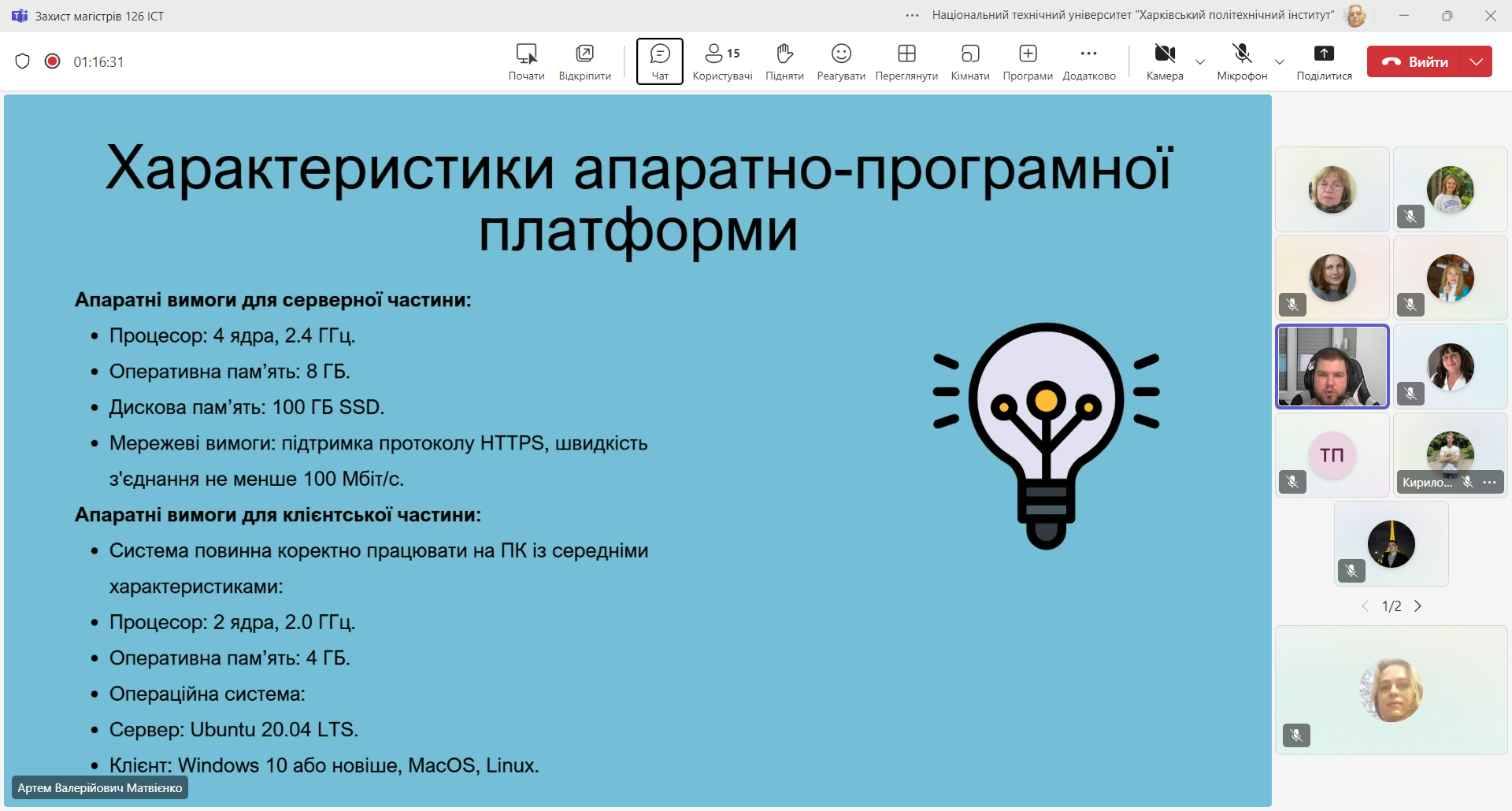Viewport: 1512px width, 811px height.
Task: Click the red recording indicator
Action: (x=53, y=61)
